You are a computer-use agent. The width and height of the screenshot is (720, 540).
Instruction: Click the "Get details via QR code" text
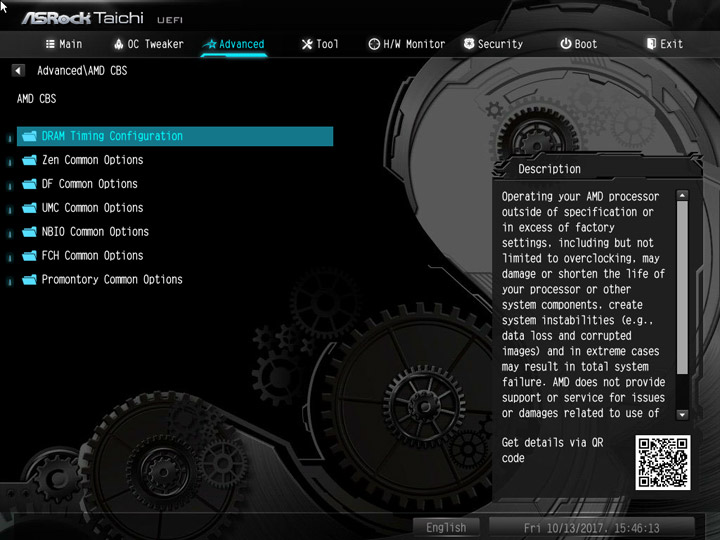552,450
